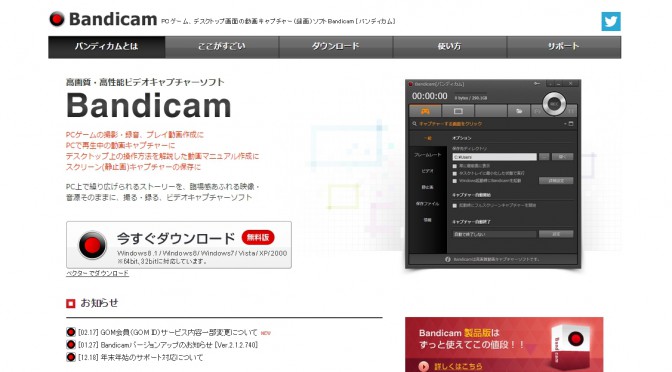Toggle タスクトレイに最小化 checkbox
The image size is (672, 372).
click(455, 174)
